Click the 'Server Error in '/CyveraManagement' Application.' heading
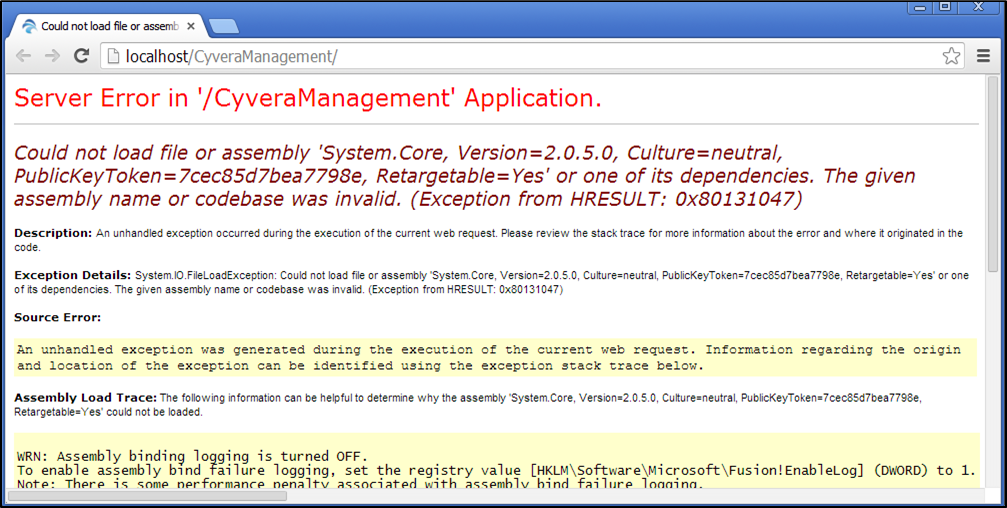Image resolution: width=1007 pixels, height=508 pixels. 308,98
